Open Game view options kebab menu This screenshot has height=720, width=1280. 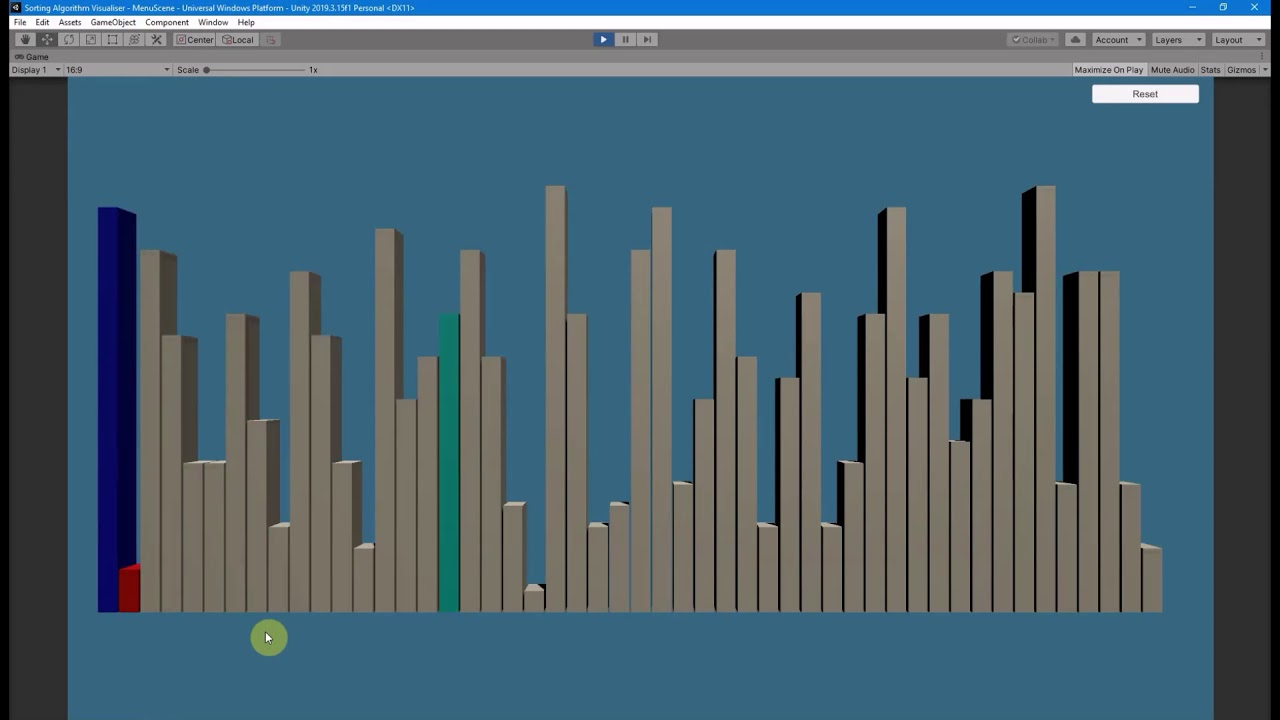[1264, 57]
